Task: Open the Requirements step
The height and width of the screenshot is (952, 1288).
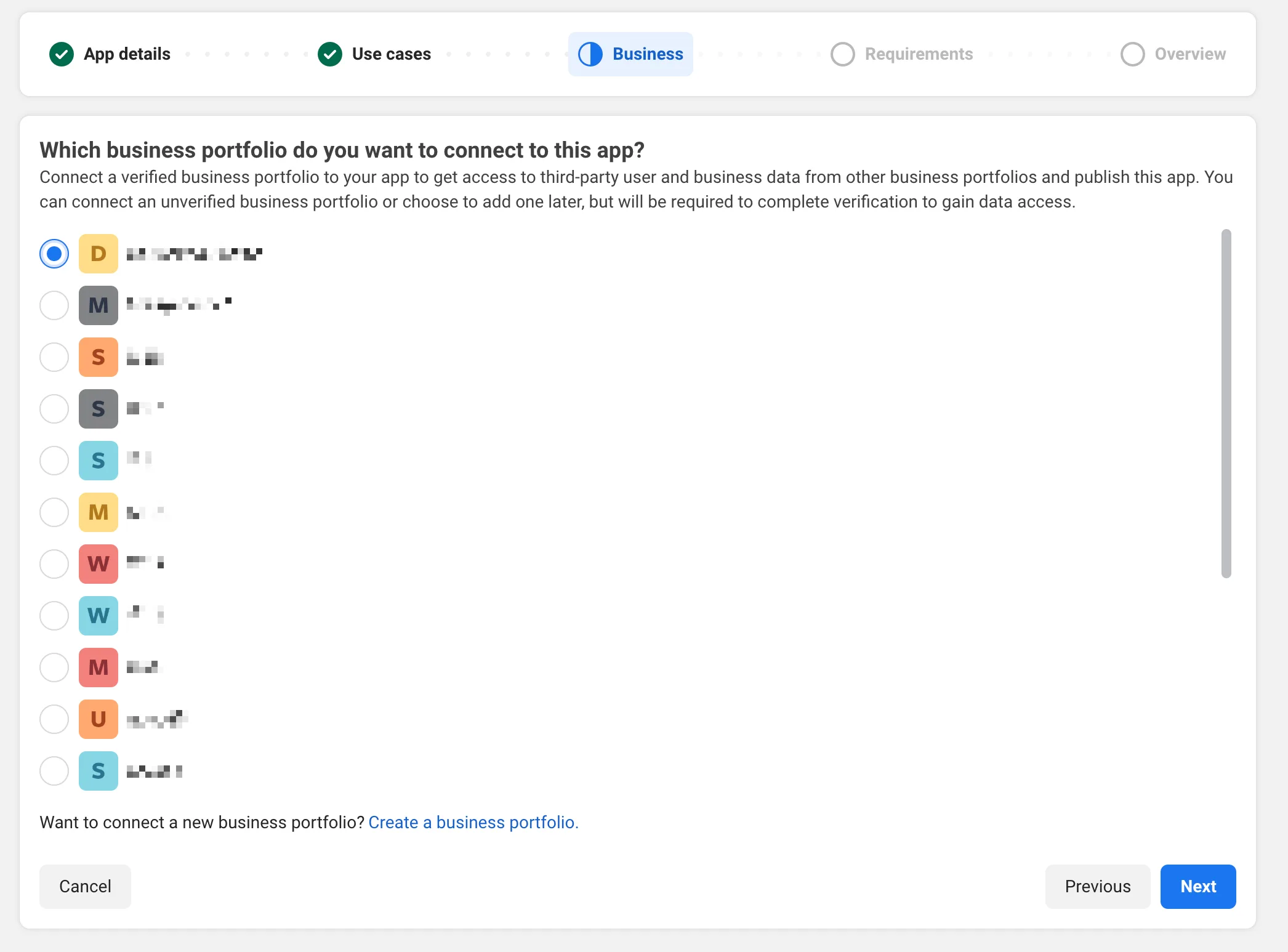Action: coord(902,54)
